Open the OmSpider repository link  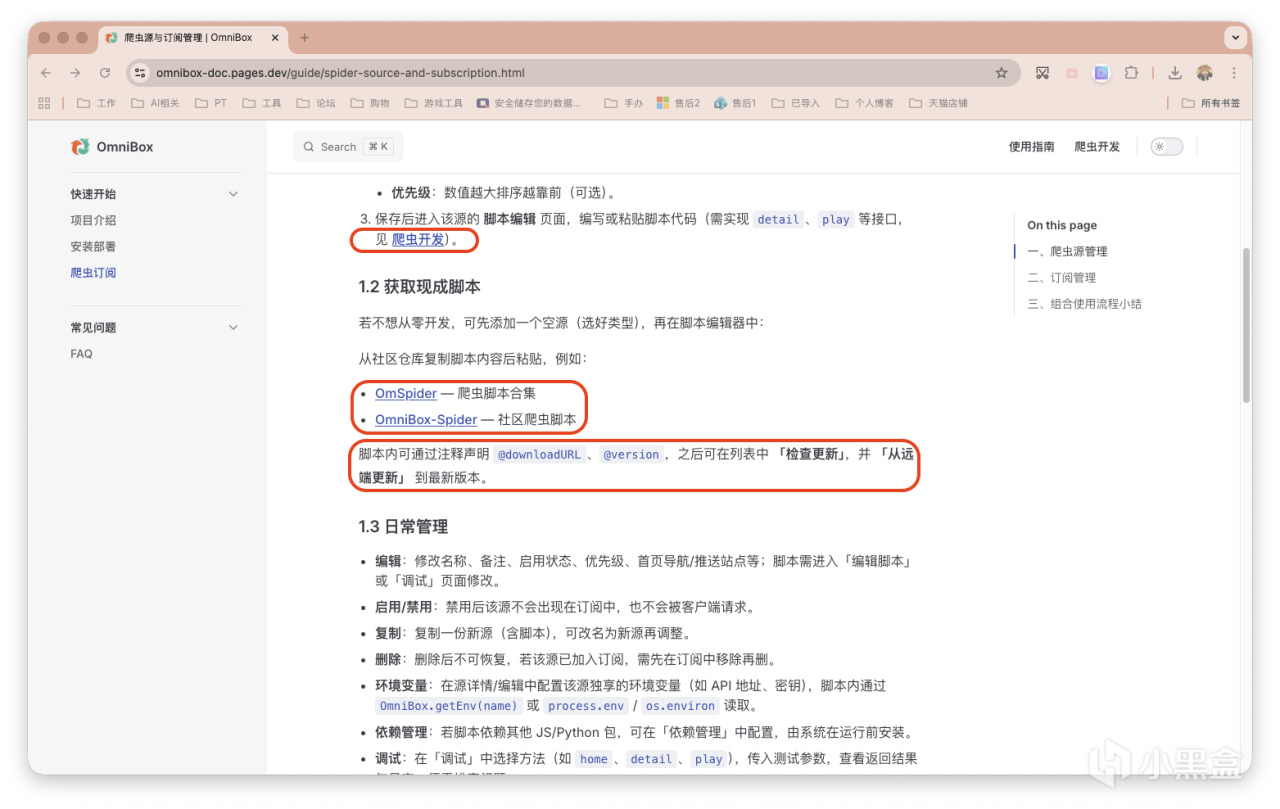[x=406, y=393]
